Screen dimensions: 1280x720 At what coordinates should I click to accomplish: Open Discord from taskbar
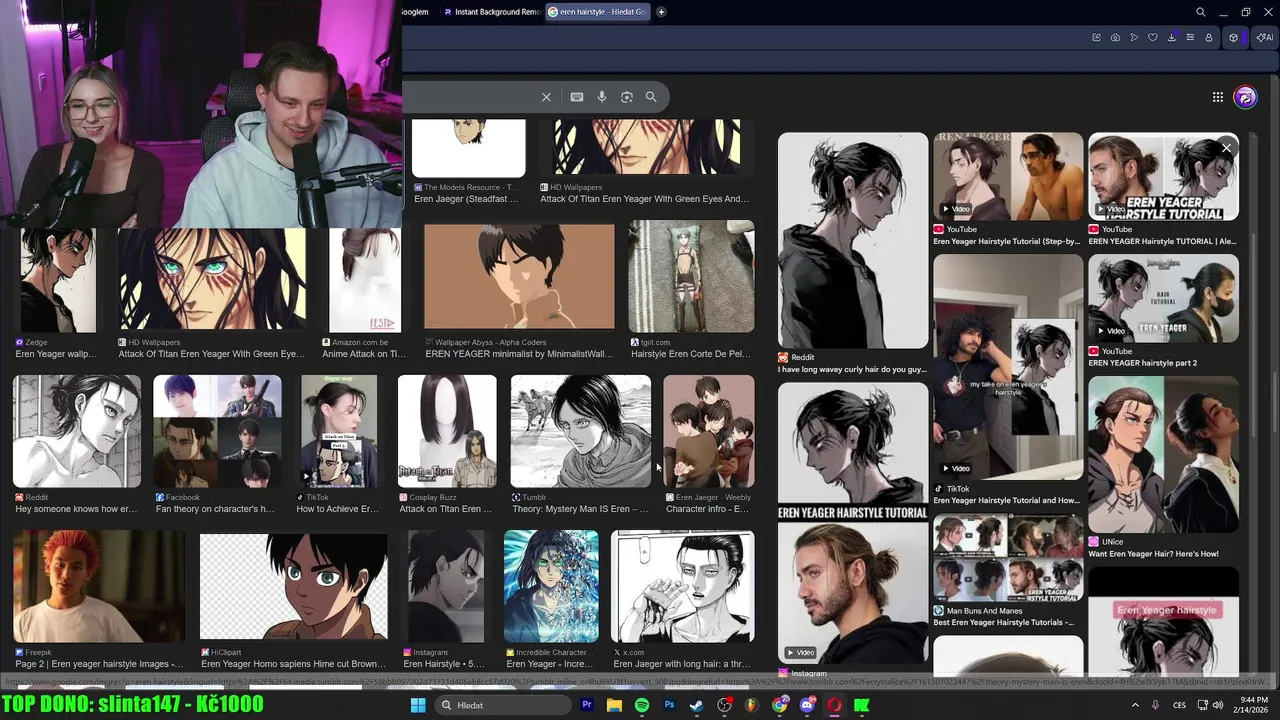click(807, 705)
